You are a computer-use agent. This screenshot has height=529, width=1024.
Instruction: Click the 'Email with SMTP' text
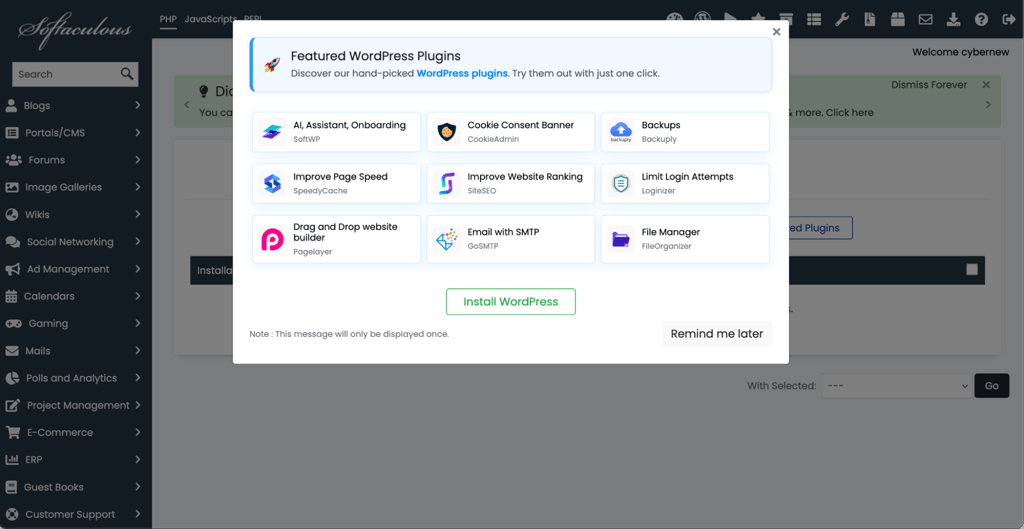tap(503, 232)
